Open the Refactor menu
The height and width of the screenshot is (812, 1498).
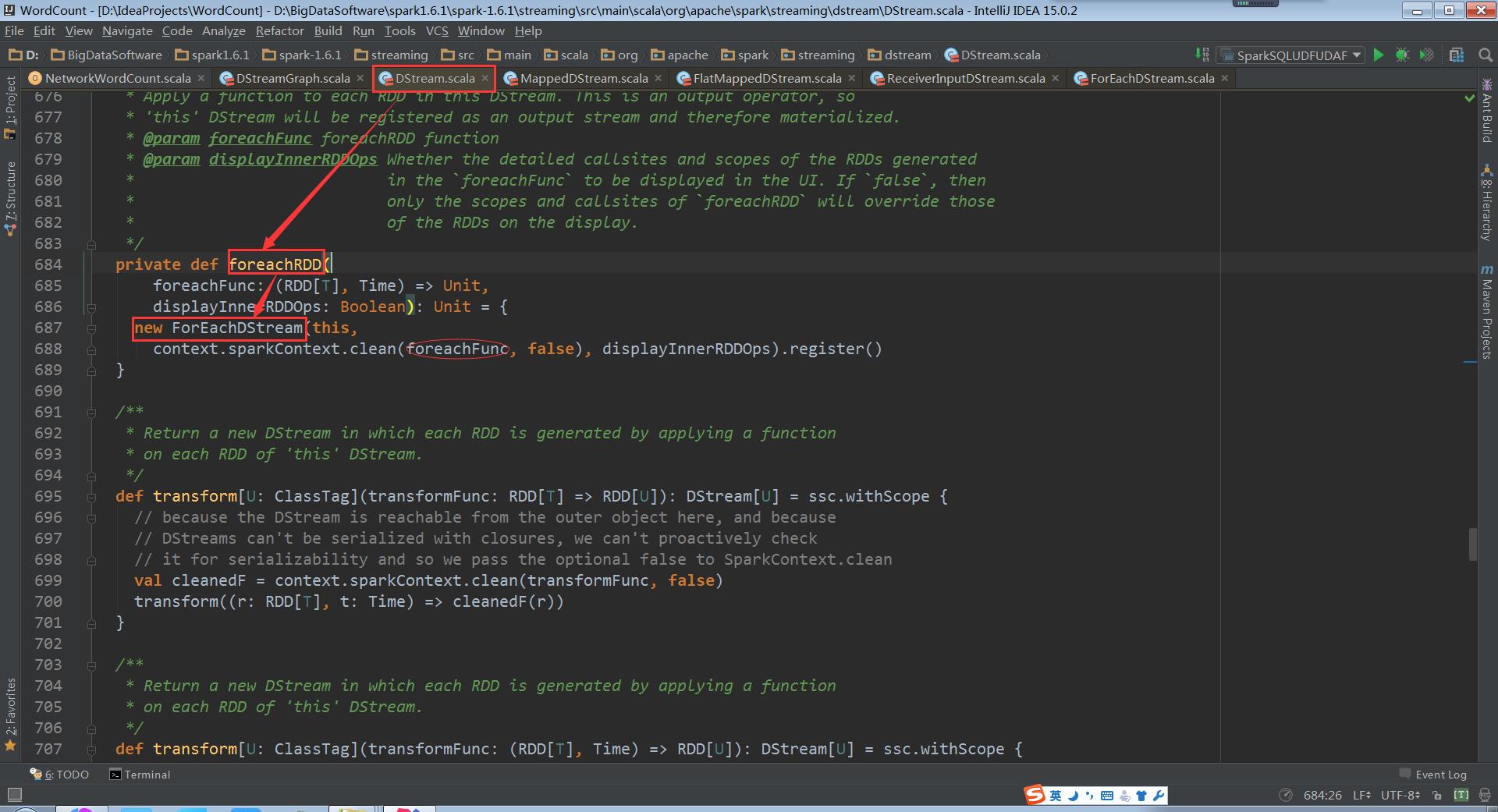tap(279, 30)
